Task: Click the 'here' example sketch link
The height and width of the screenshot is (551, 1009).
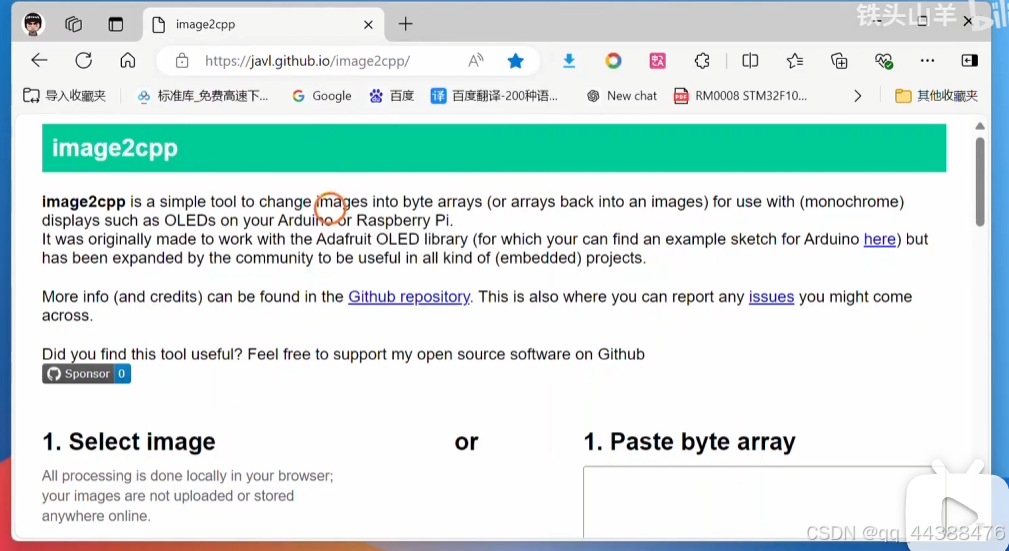Action: 879,239
